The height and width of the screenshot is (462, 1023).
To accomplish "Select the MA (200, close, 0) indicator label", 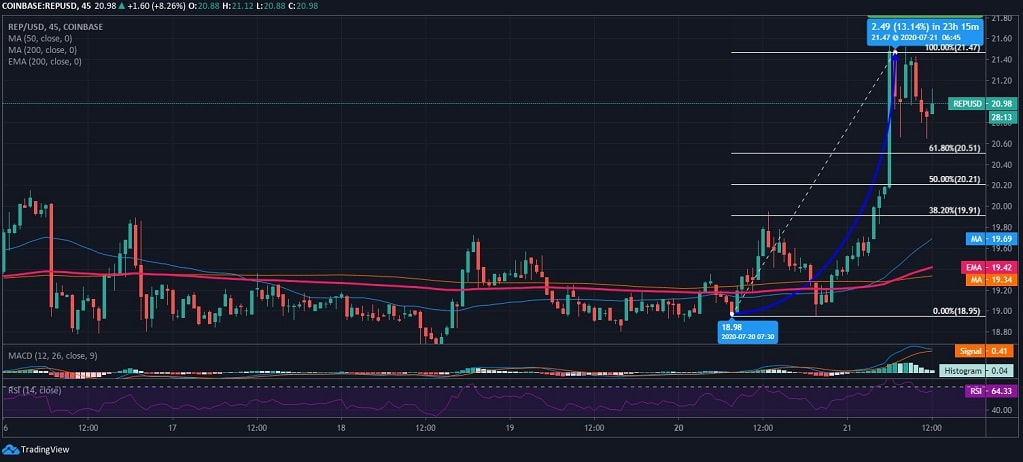I will 44,50.
